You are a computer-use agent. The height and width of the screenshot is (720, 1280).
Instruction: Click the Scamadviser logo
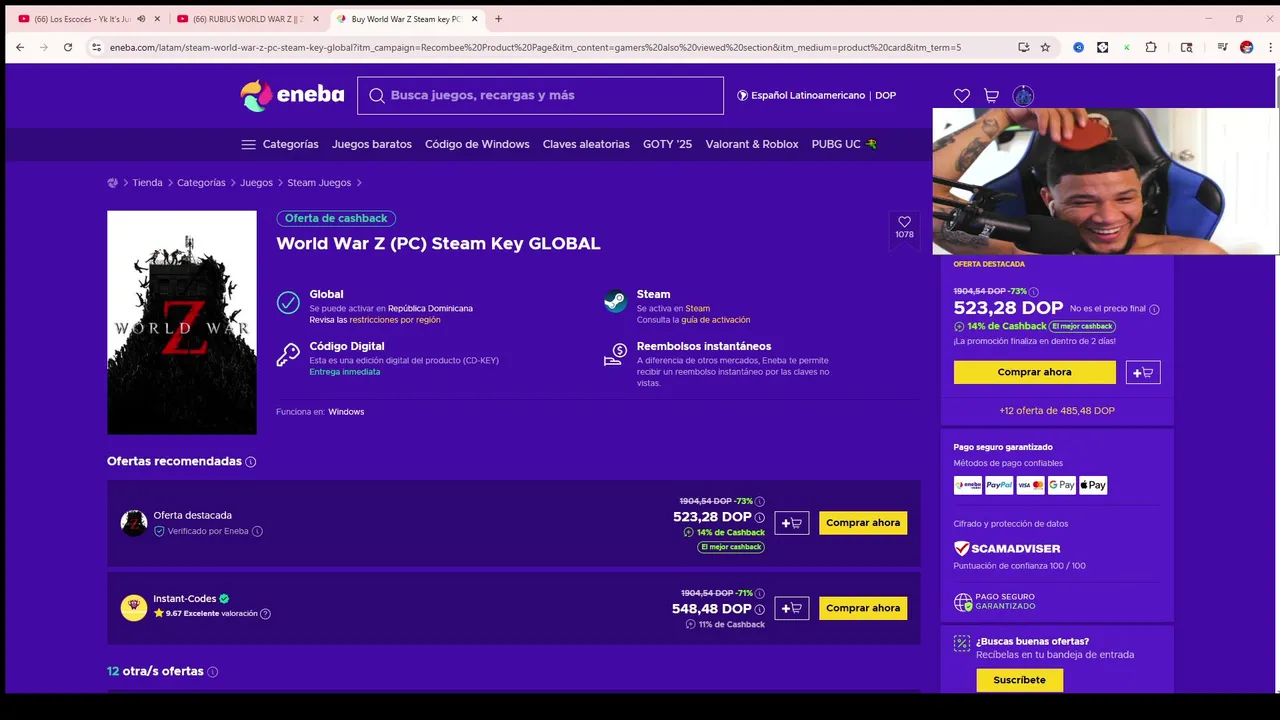pyautogui.click(x=1007, y=549)
